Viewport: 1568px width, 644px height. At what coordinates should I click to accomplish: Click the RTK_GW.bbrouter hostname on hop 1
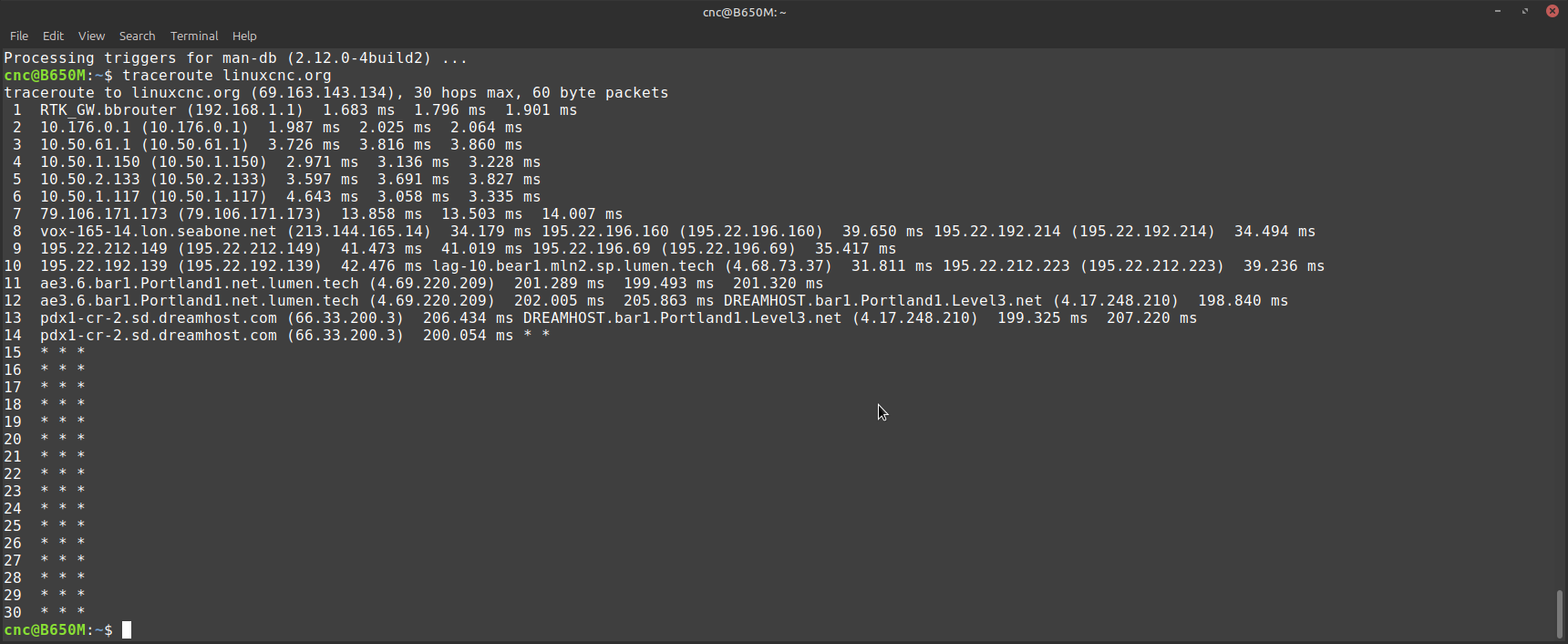108,110
